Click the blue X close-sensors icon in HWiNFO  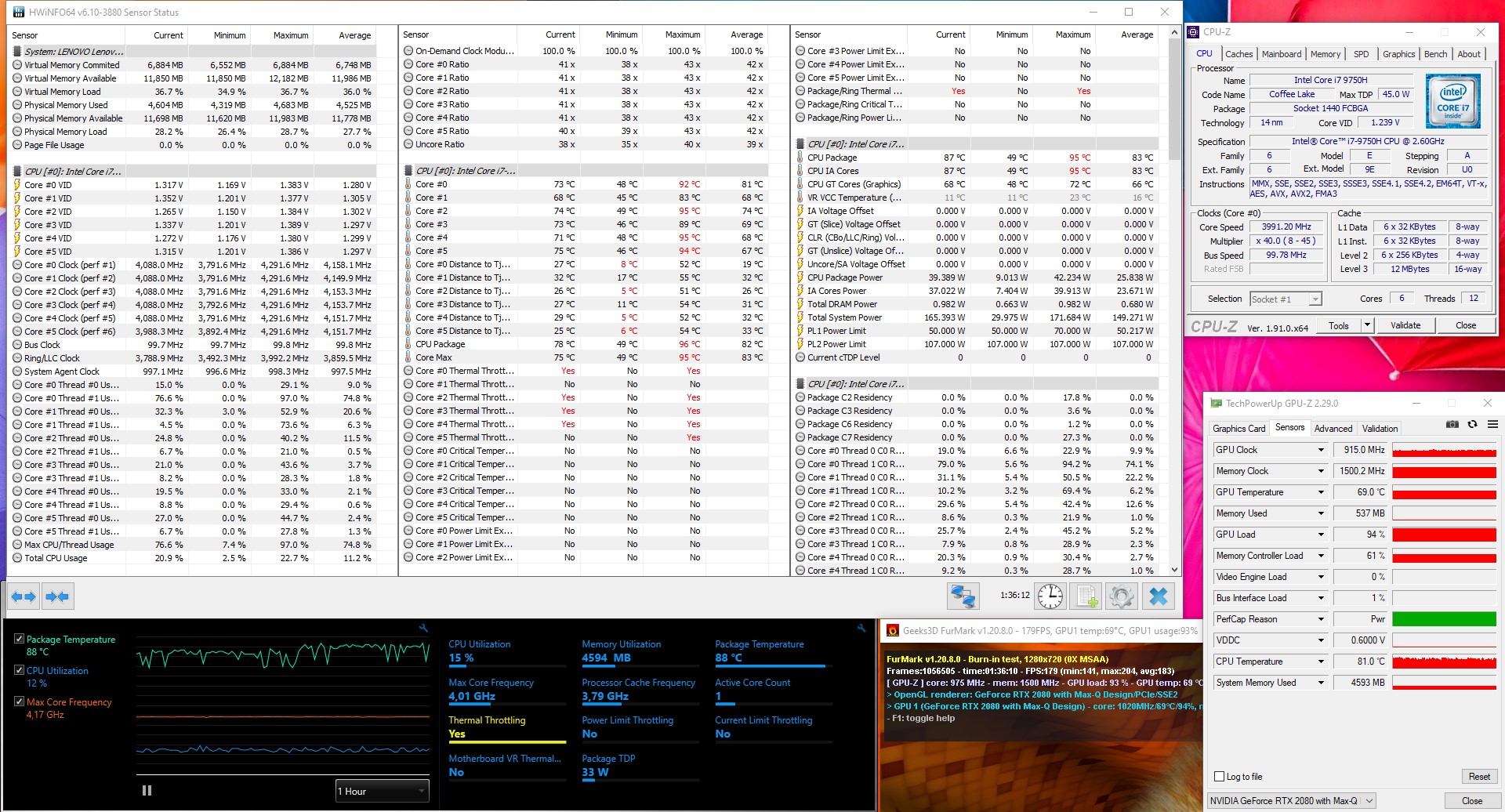[1159, 597]
